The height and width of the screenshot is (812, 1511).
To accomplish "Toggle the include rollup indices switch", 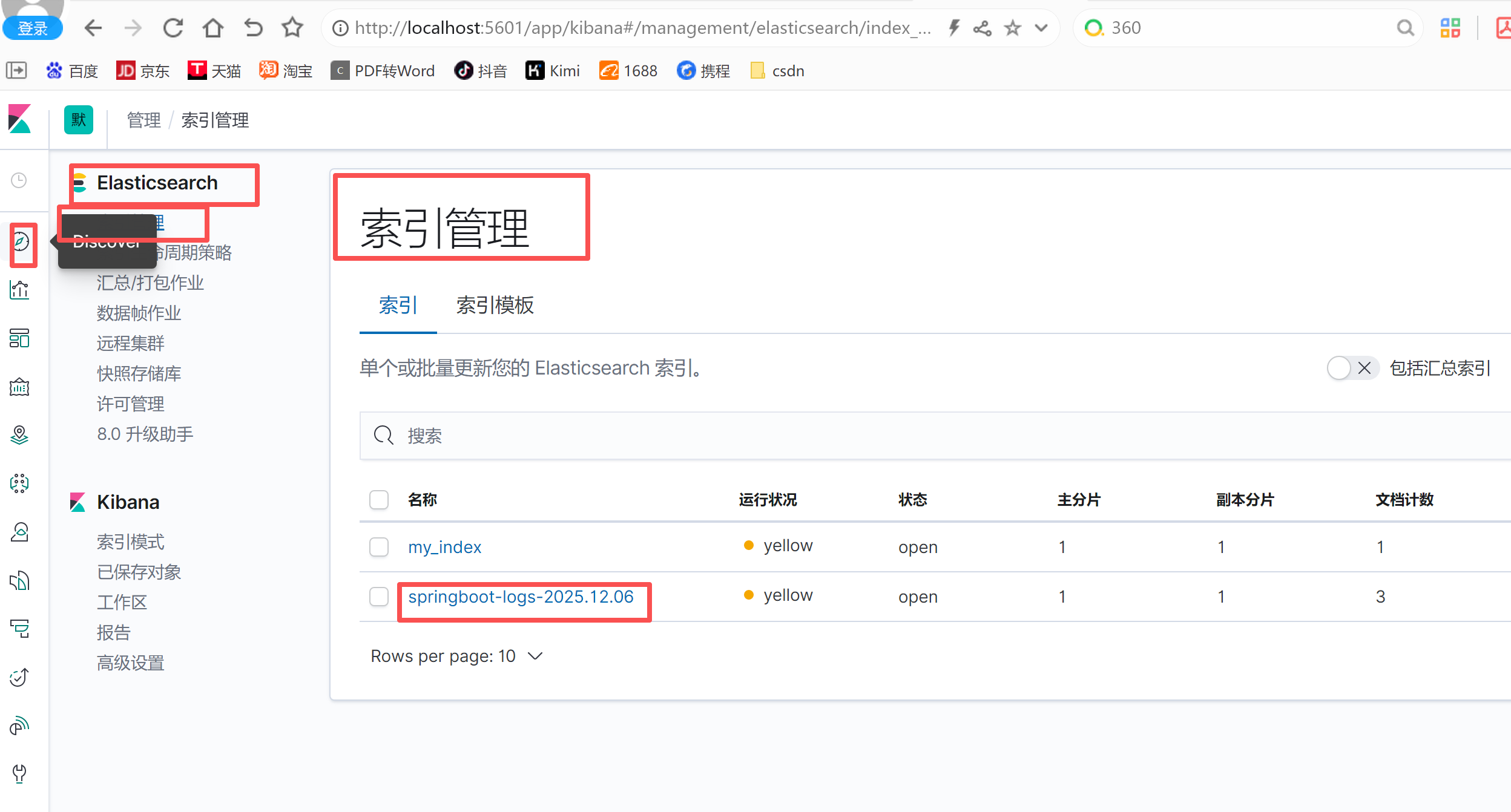I will point(1351,368).
